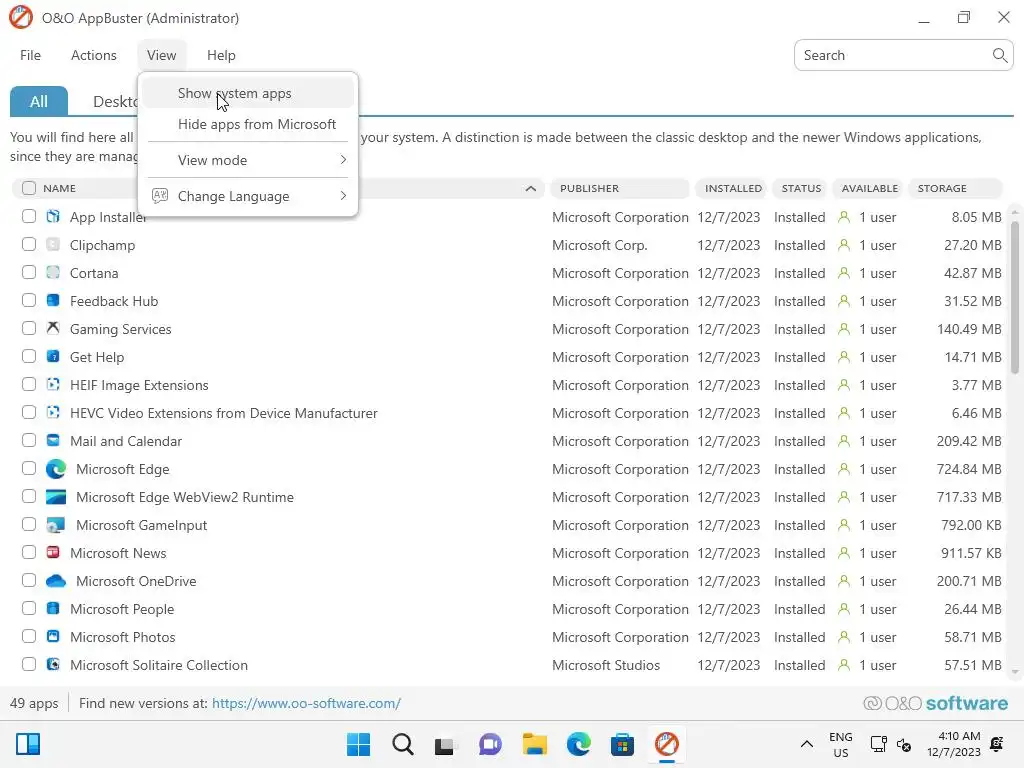Viewport: 1024px width, 768px height.
Task: Check the Microsoft OneDrive checkbox
Action: (x=29, y=581)
